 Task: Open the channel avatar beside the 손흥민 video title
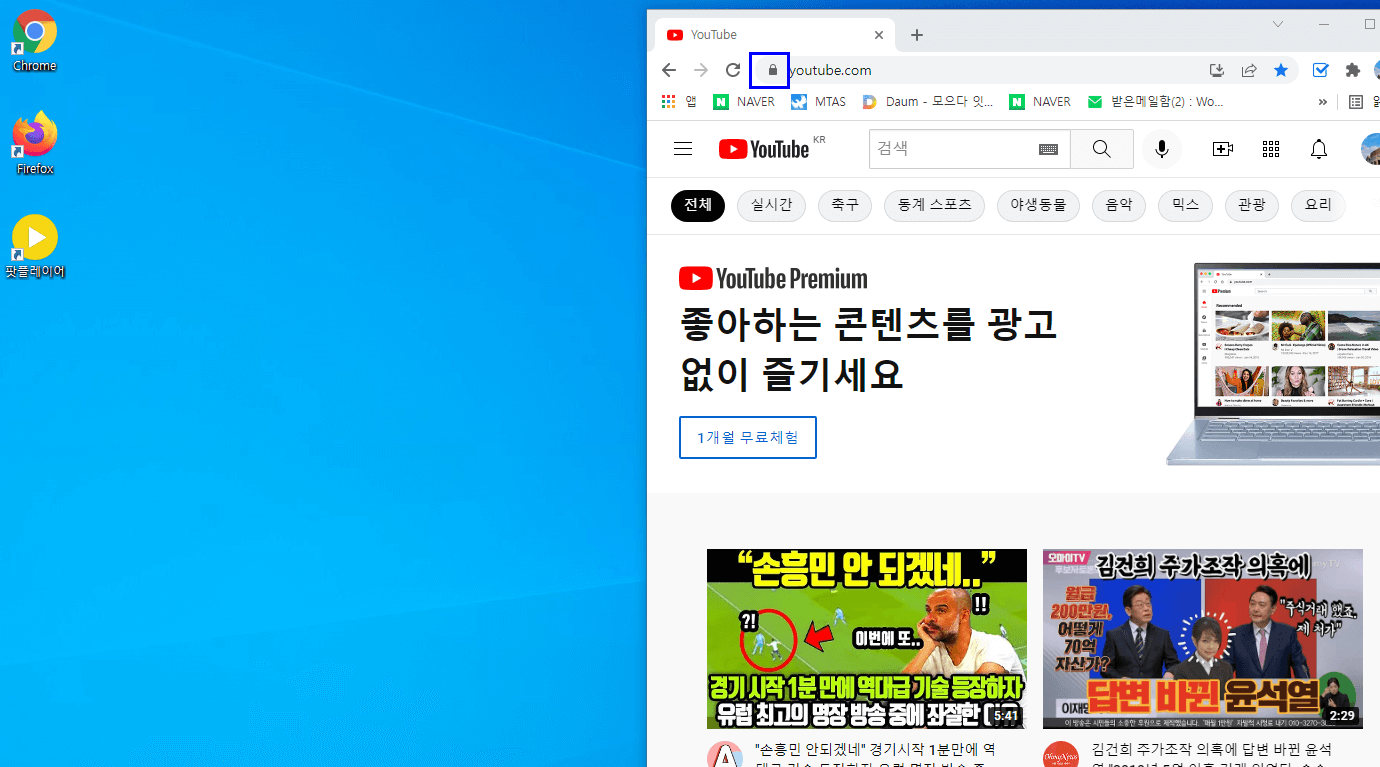click(x=725, y=755)
